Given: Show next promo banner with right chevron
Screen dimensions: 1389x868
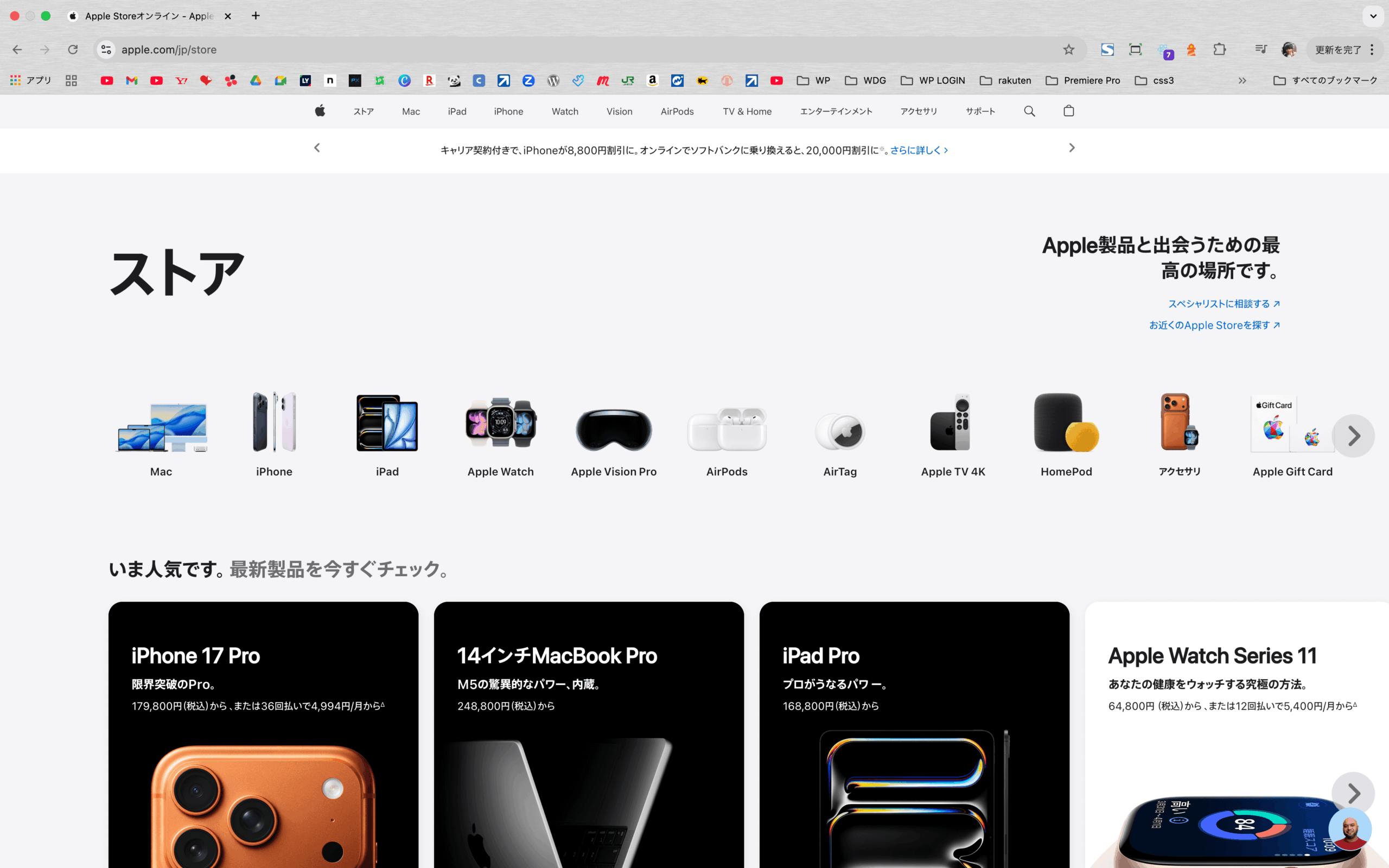Looking at the screenshot, I should point(1071,148).
